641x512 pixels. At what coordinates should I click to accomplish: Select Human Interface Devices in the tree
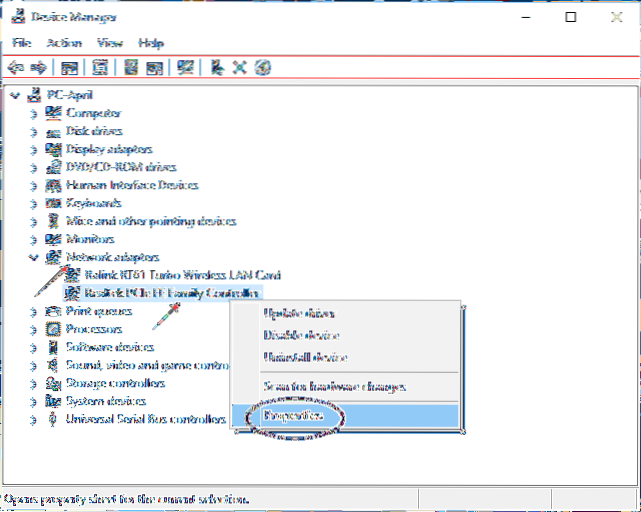pyautogui.click(x=132, y=185)
